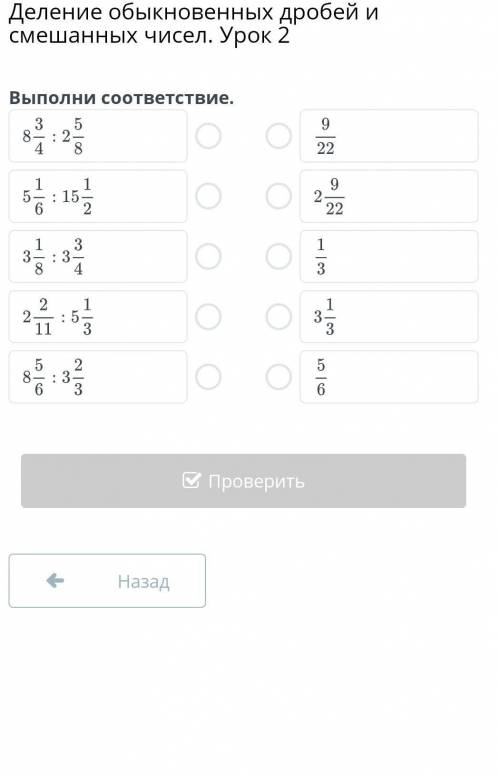Click the checkmark icon on Проверить

coord(191,480)
